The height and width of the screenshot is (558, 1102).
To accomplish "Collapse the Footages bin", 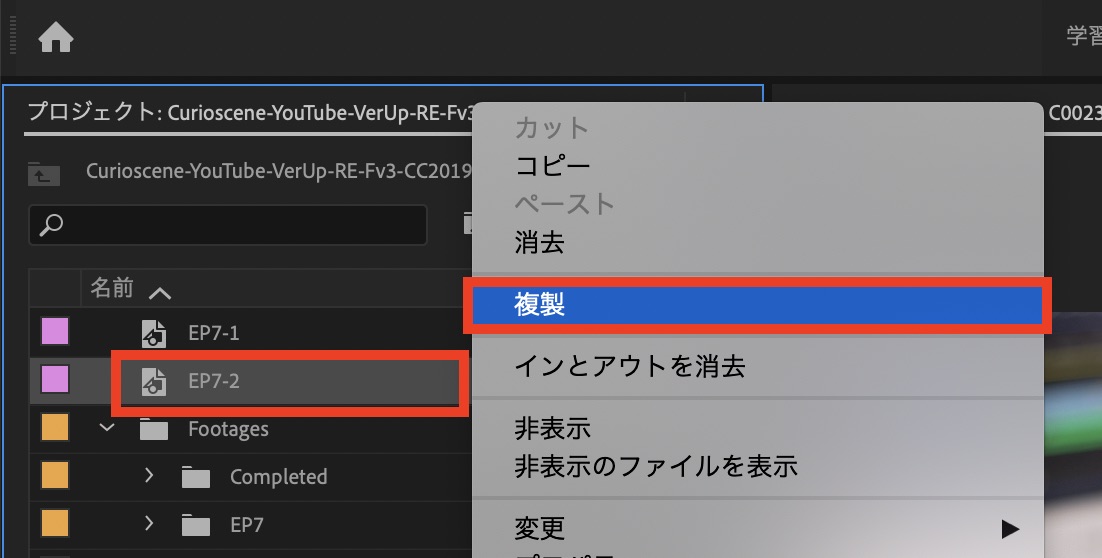I will (107, 427).
